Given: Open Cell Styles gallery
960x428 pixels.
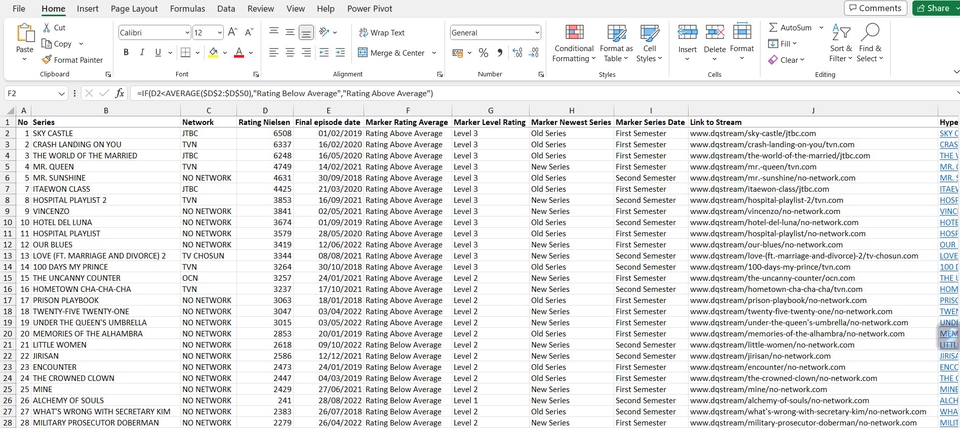Looking at the screenshot, I should point(649,43).
